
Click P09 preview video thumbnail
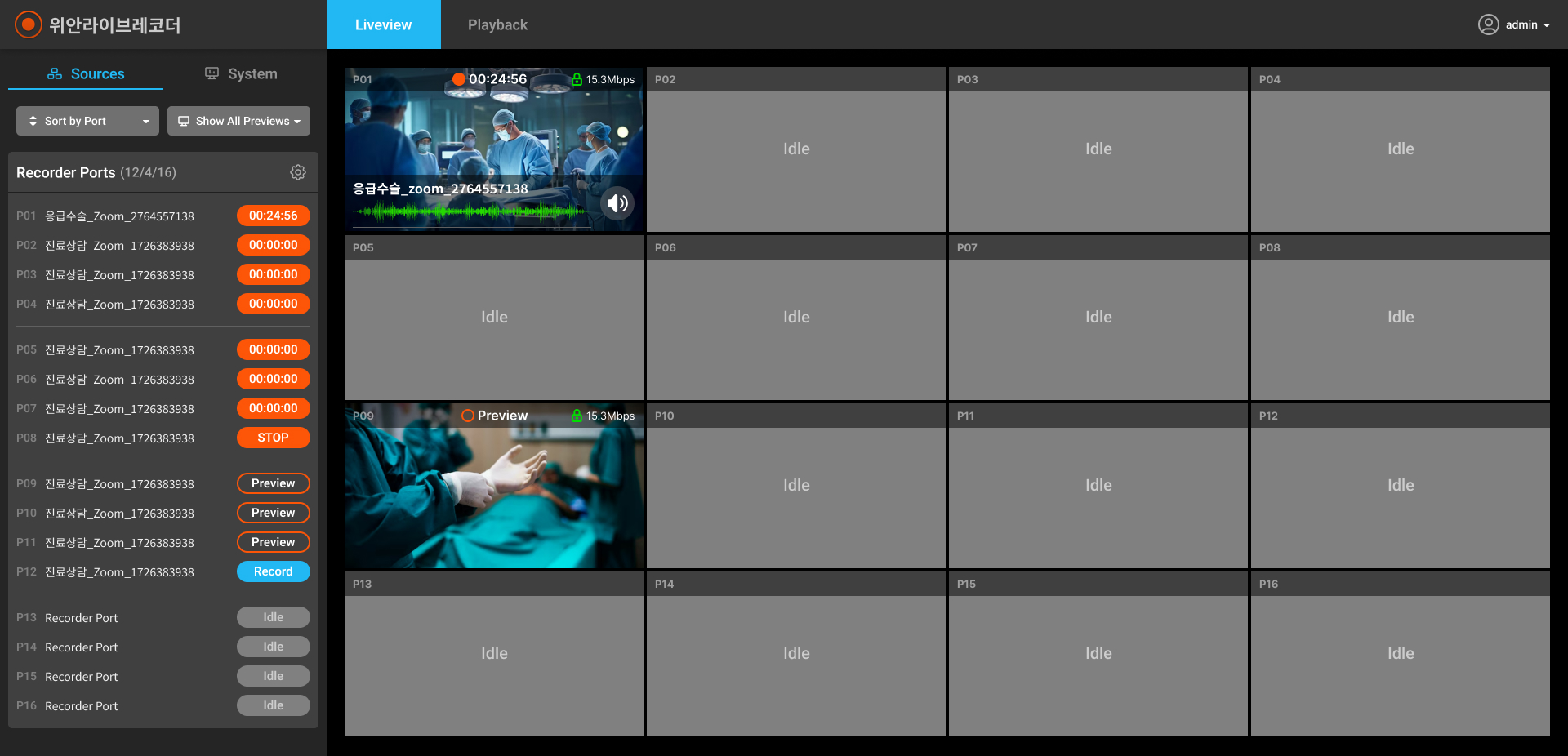click(494, 486)
